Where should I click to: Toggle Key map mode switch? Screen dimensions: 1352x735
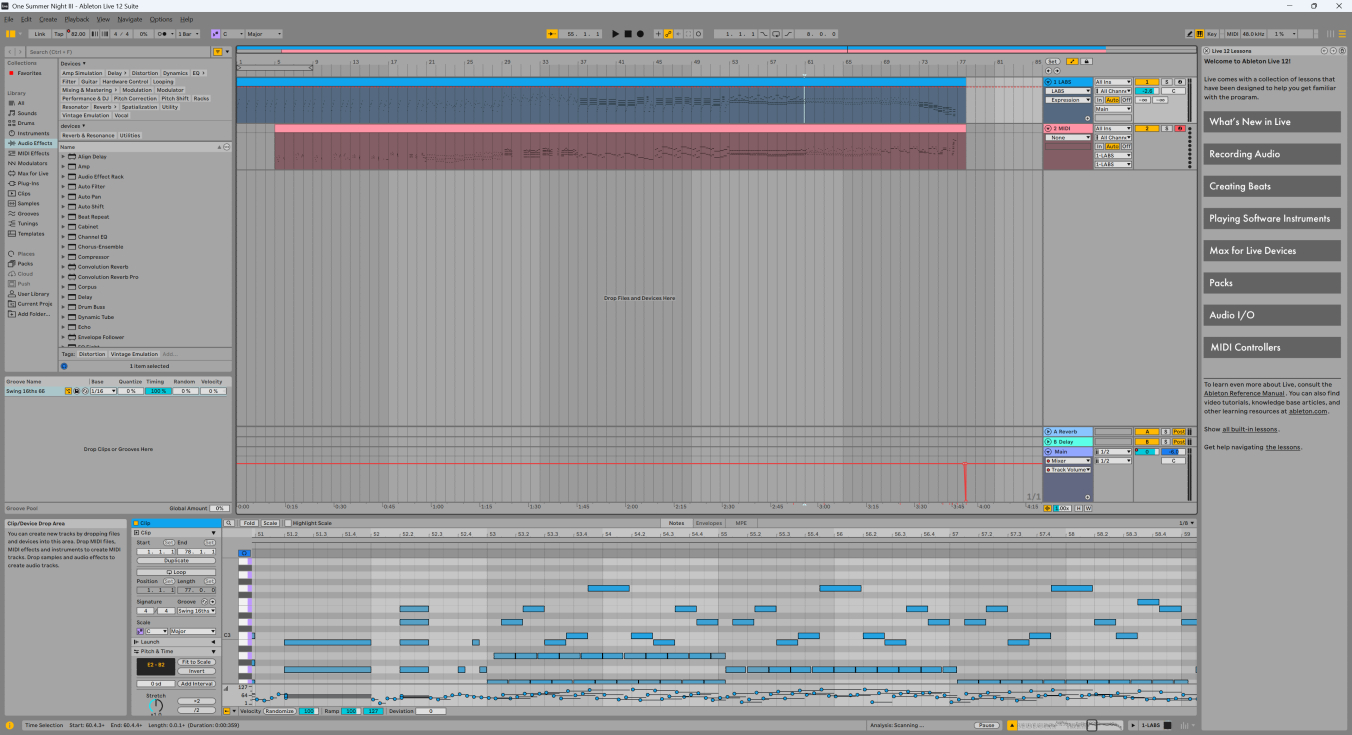pos(1211,34)
